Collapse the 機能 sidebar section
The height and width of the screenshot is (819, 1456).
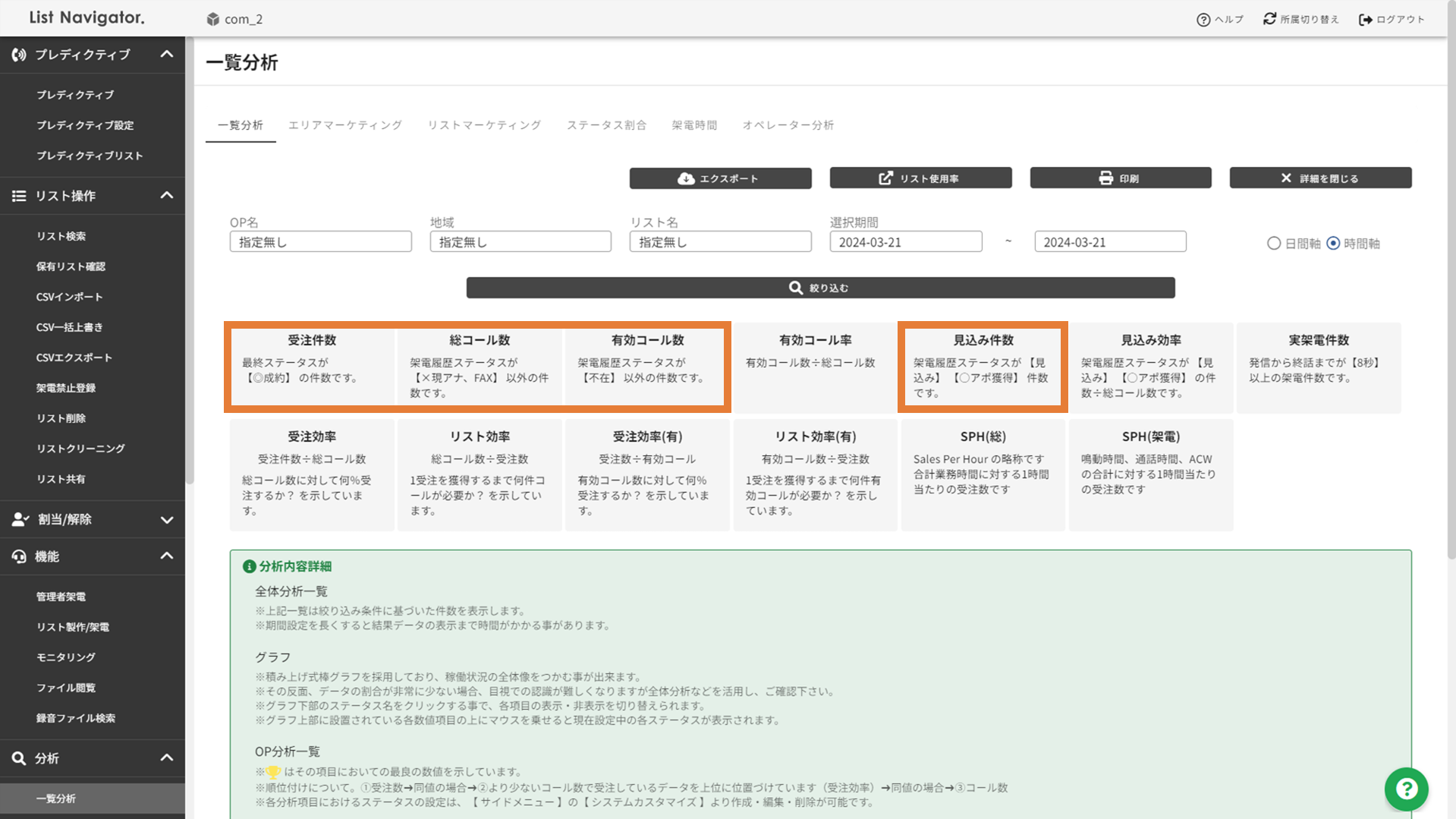tap(167, 556)
